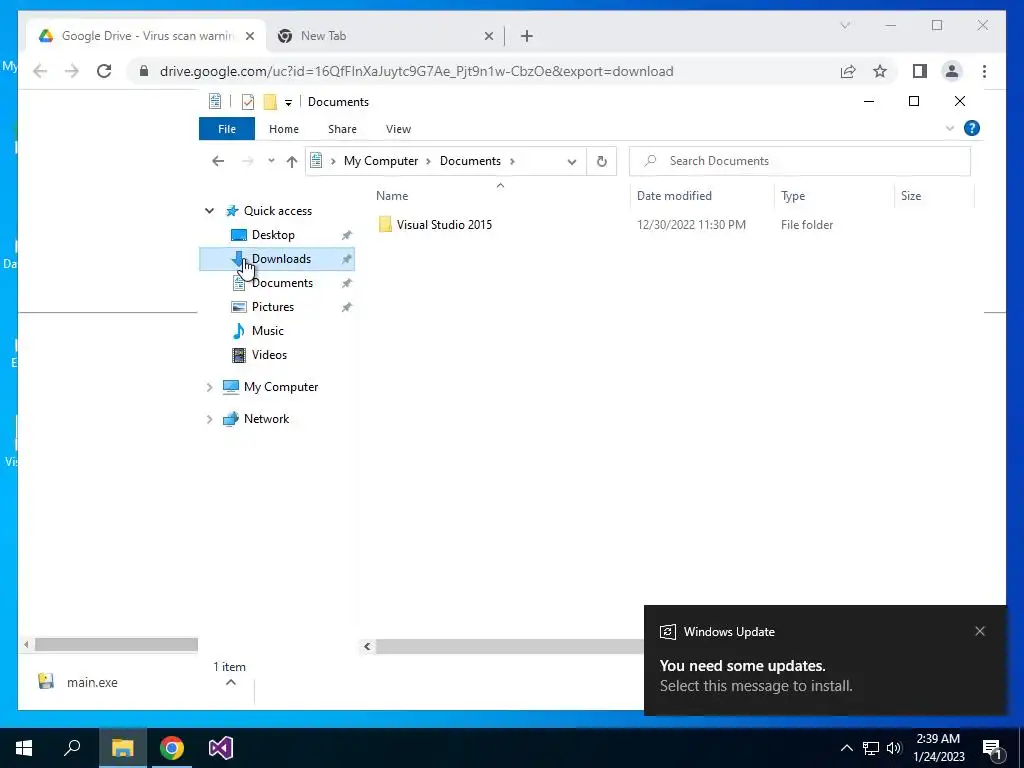Open Chrome three-dot menu
The height and width of the screenshot is (768, 1024).
984,71
